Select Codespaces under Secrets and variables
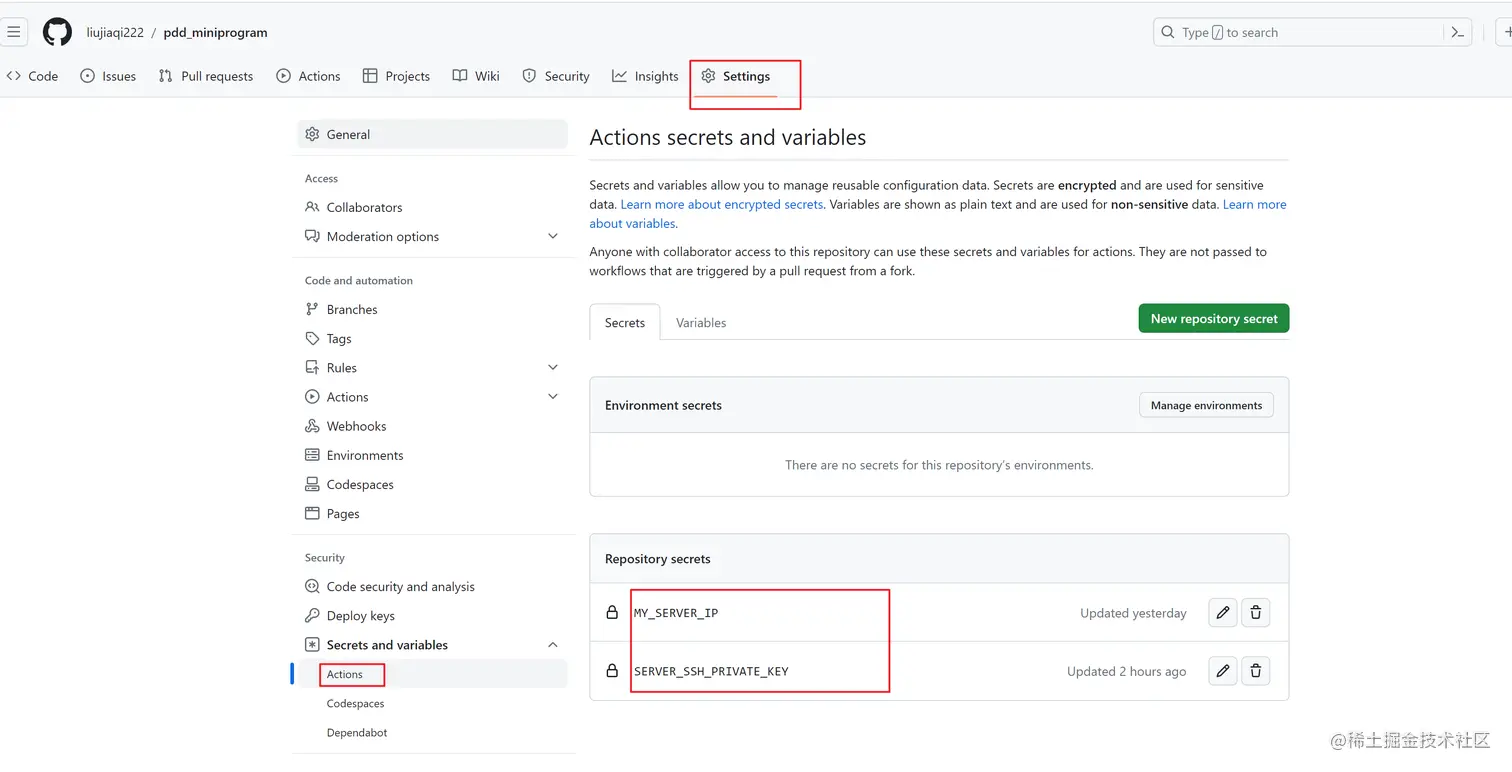1512x772 pixels. pos(355,704)
